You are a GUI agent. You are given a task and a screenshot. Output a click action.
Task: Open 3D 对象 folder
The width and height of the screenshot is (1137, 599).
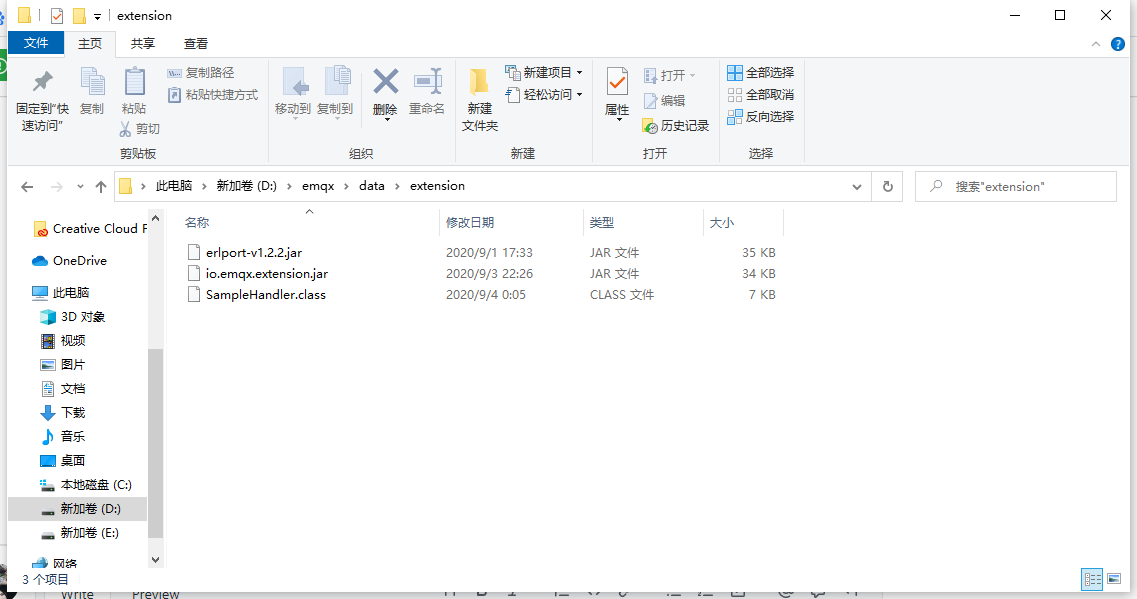pyautogui.click(x=73, y=317)
